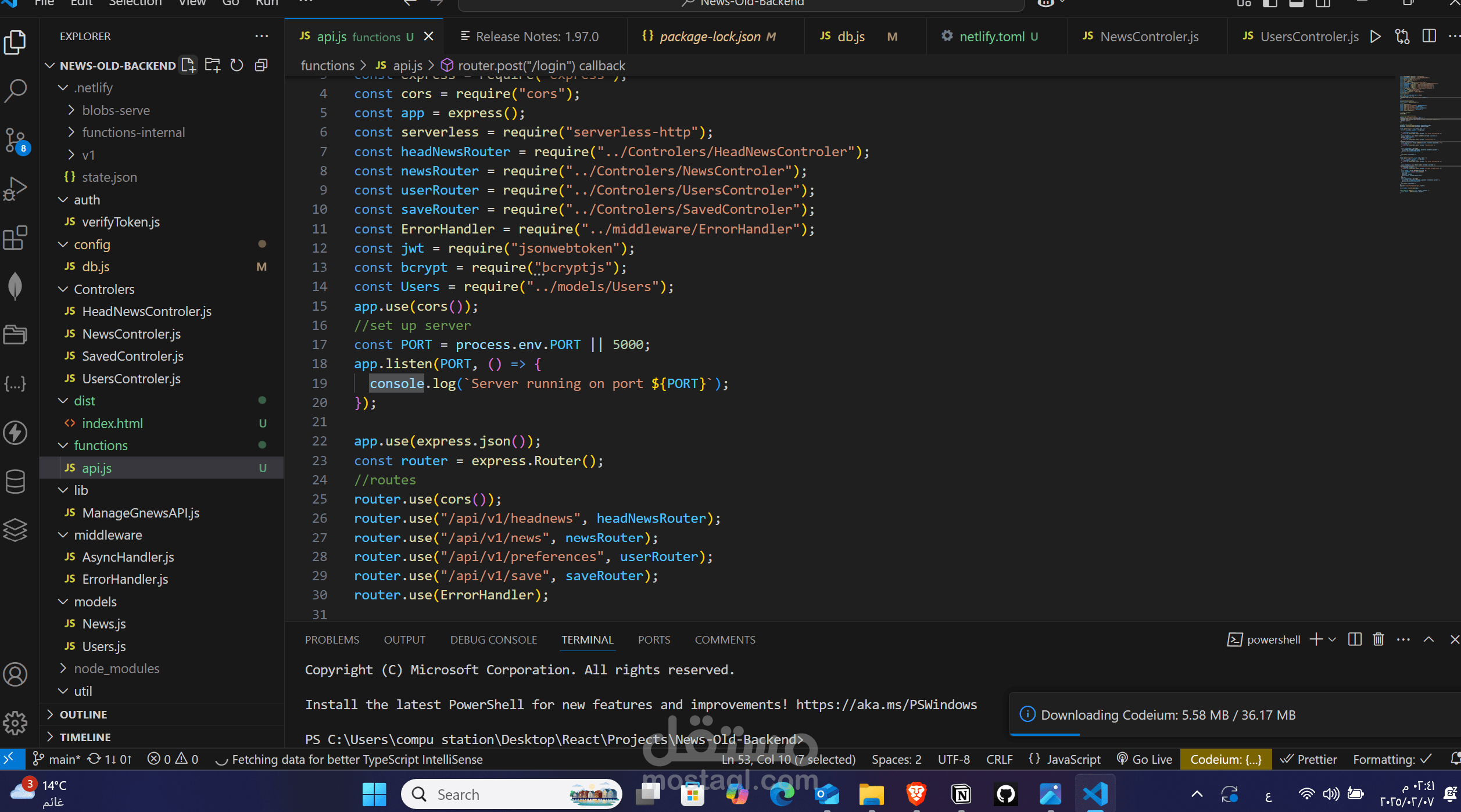Split the editor to the right
1461x812 pixels.
[1429, 37]
